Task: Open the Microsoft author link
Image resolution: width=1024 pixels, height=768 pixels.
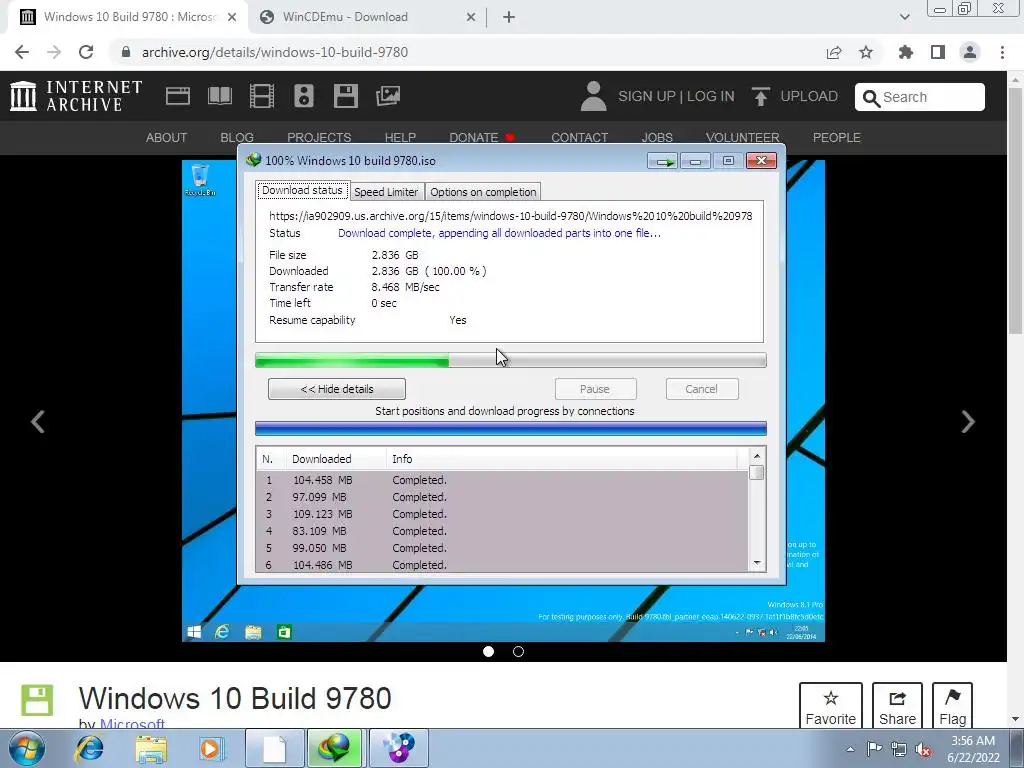Action: (133, 724)
